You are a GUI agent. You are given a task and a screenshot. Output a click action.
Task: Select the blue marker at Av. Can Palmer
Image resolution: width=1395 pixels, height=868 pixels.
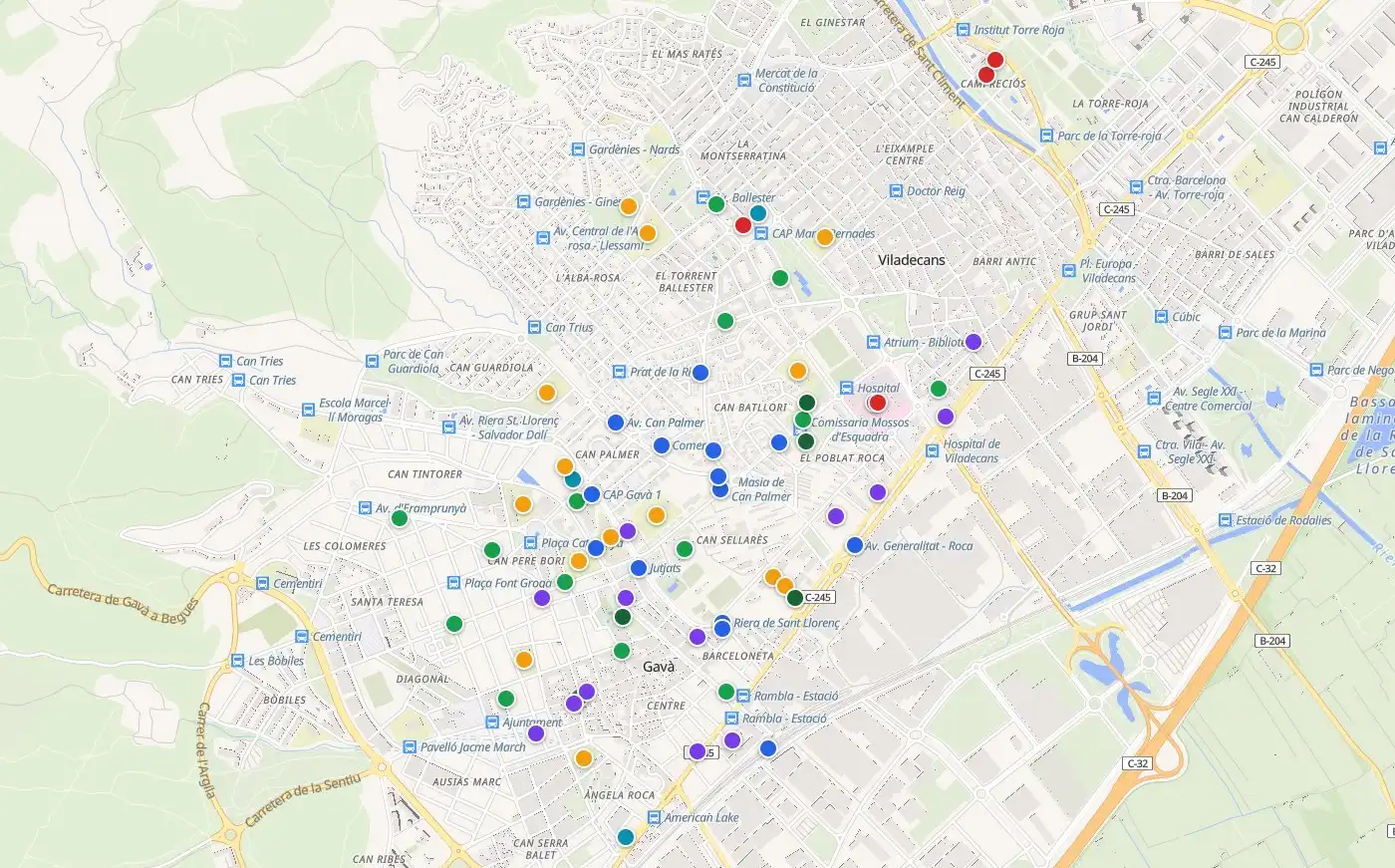point(616,423)
